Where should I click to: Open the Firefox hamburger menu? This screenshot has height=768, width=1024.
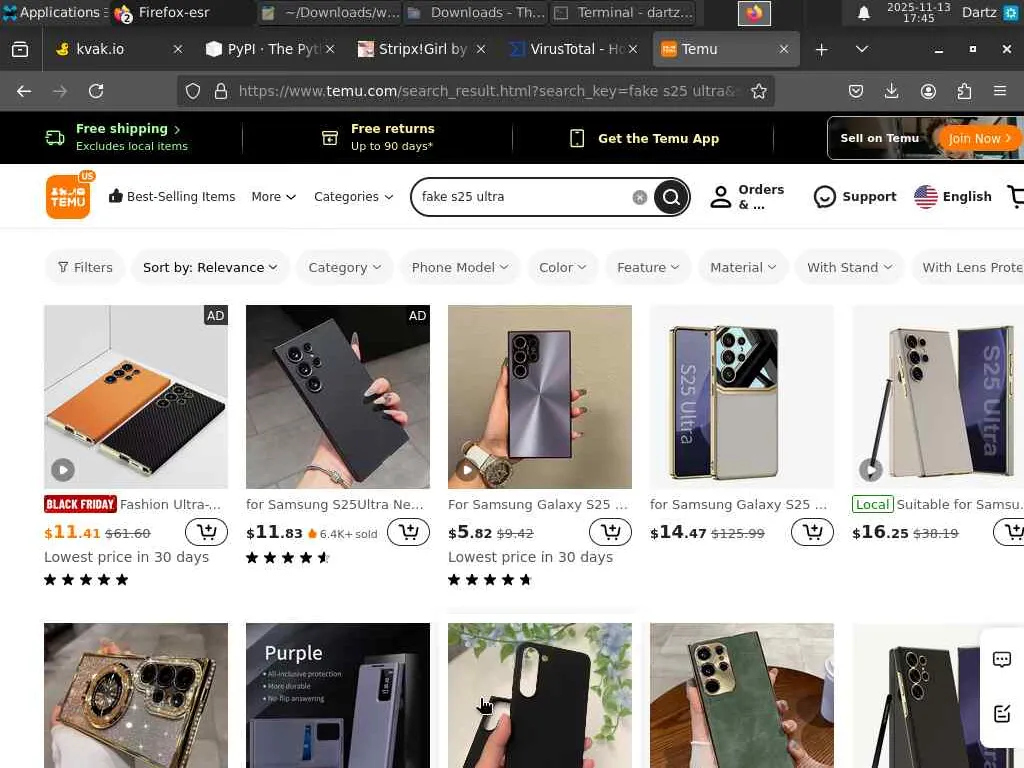coord(1000,91)
